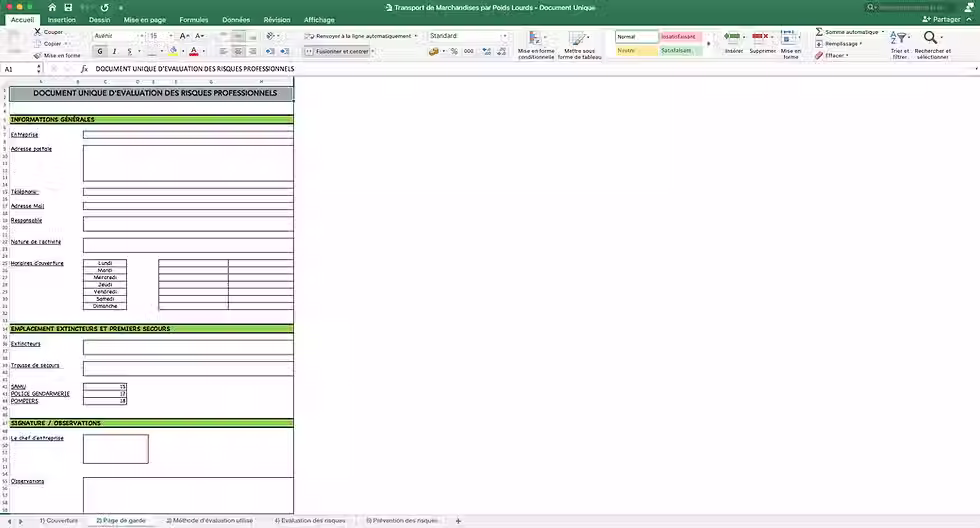Increase font size with A up

coord(184,36)
